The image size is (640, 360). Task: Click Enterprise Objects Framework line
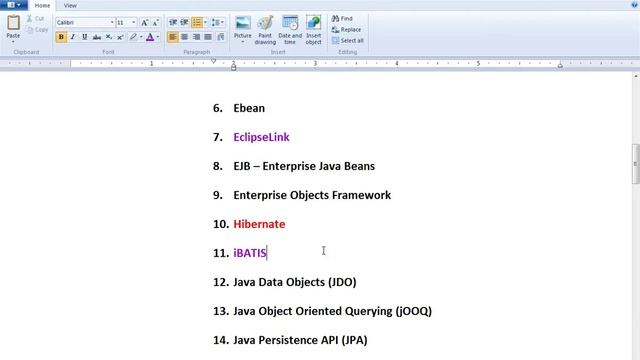coord(312,195)
